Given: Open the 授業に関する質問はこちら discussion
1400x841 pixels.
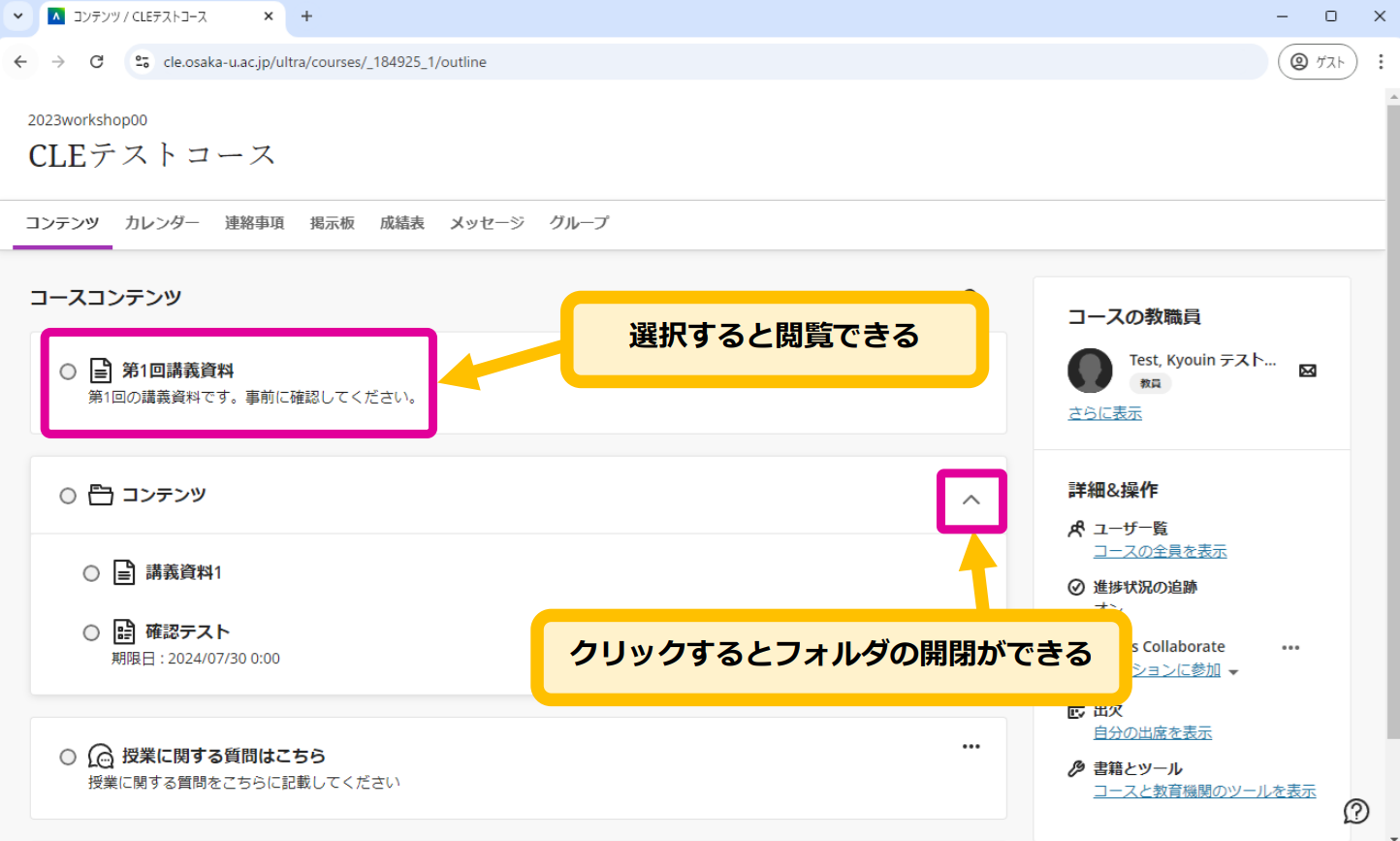Looking at the screenshot, I should pyautogui.click(x=224, y=756).
